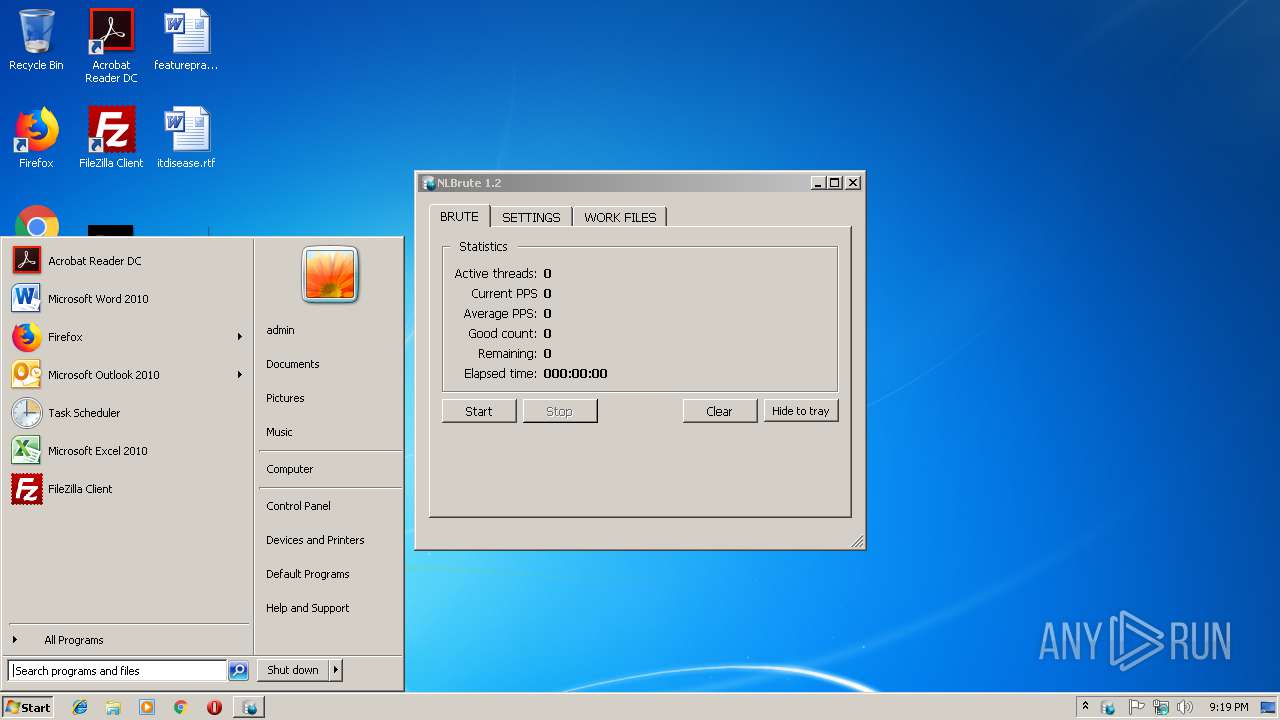Open Microsoft Outlook 2010 from Start menu
This screenshot has width=1280, height=720.
(127, 375)
